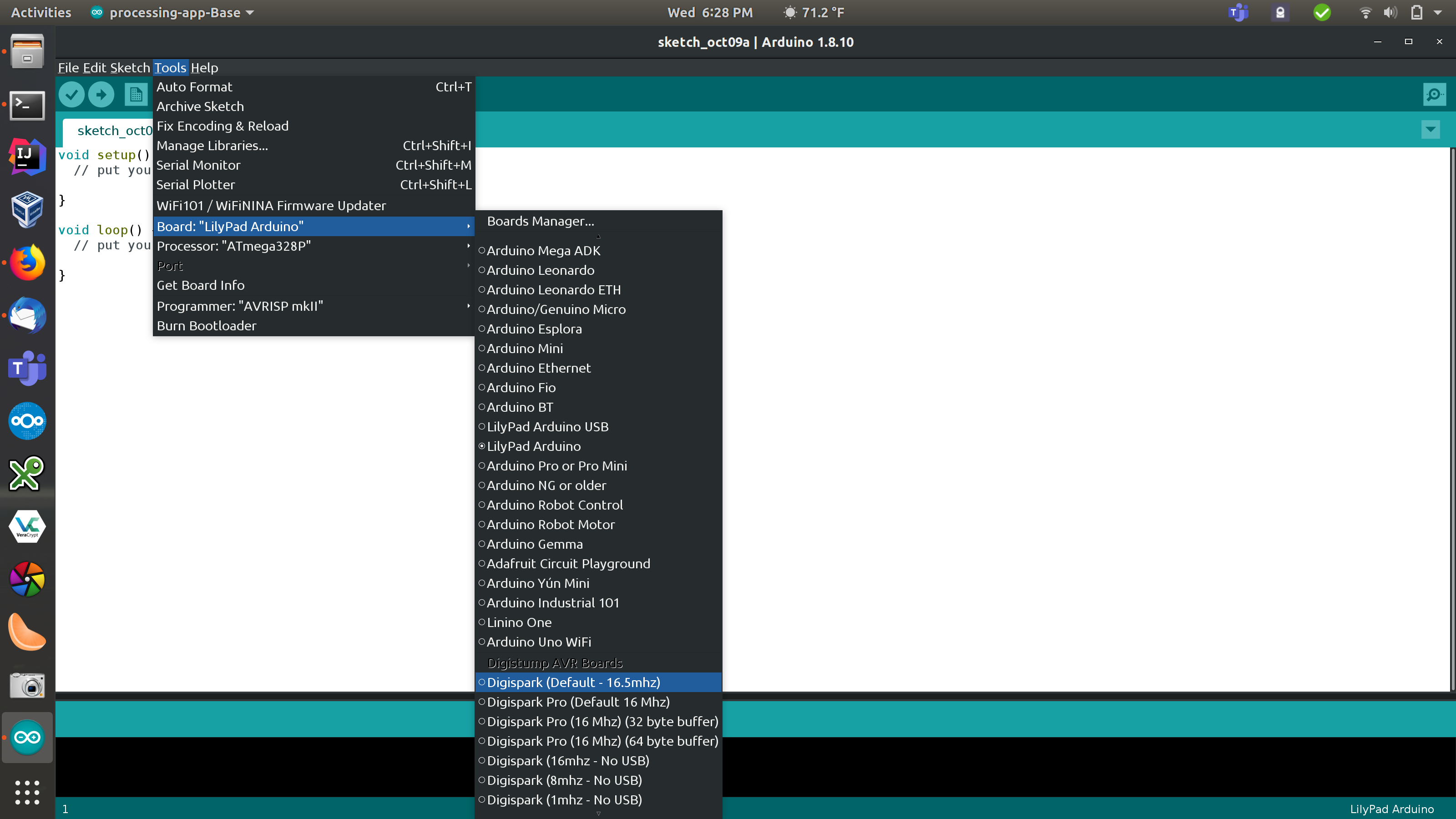Viewport: 1456px width, 819px height.
Task: Click the green checkmark tray icon
Action: 1321,12
